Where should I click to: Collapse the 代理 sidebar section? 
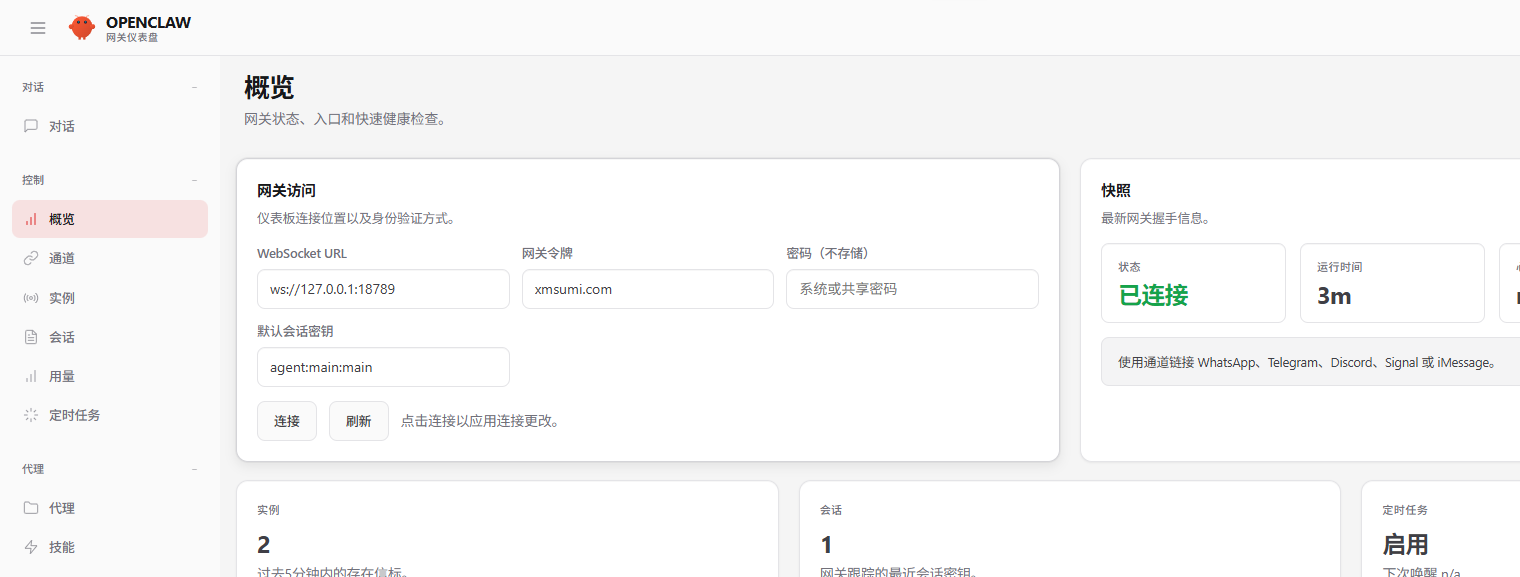(x=194, y=469)
